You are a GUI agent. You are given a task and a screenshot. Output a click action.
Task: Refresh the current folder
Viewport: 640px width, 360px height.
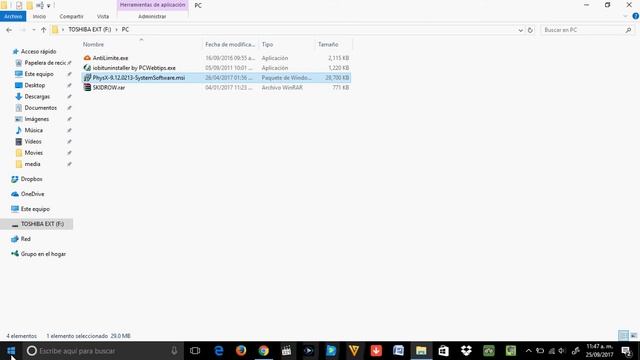[x=530, y=30]
